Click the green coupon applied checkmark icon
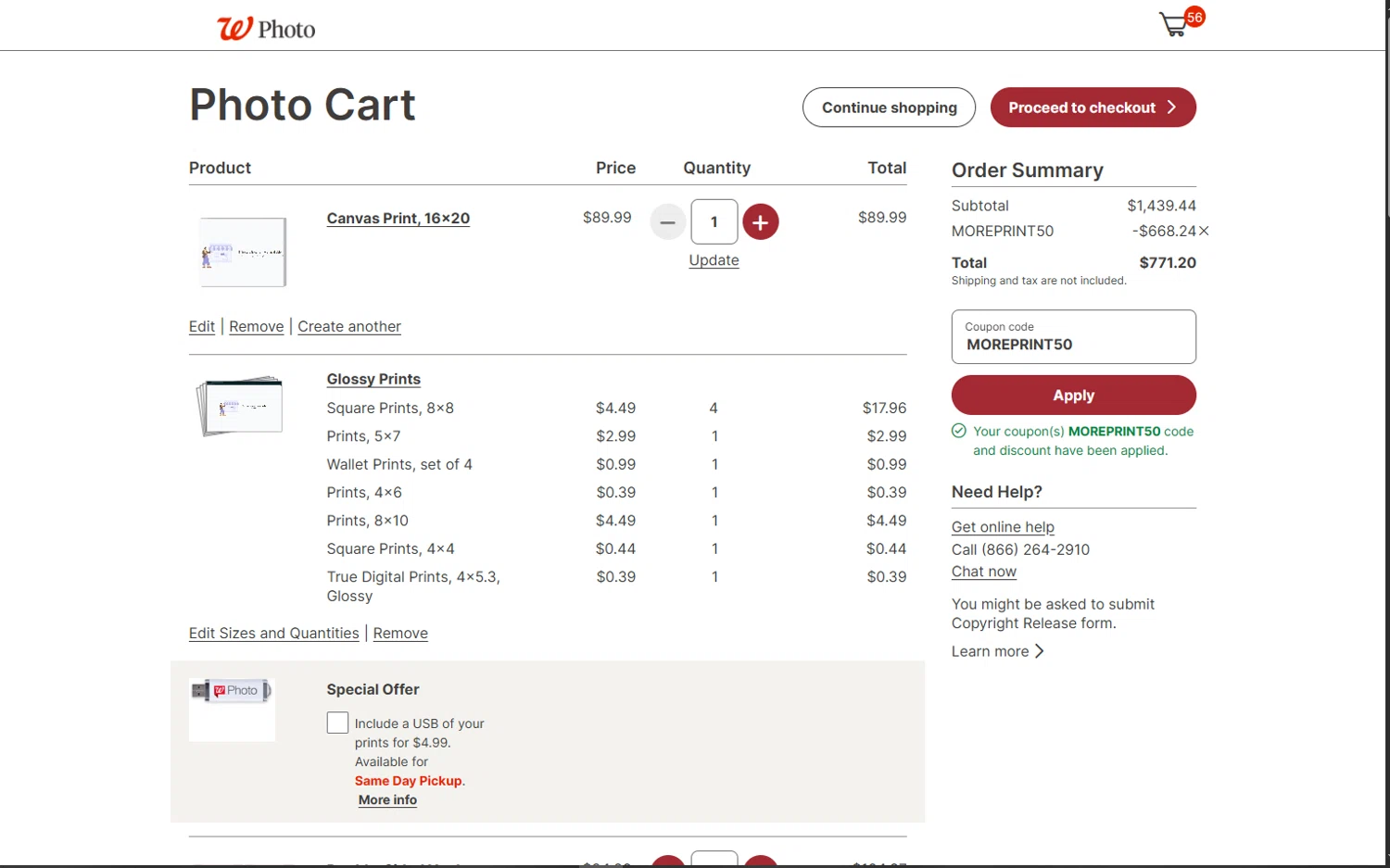 click(959, 431)
